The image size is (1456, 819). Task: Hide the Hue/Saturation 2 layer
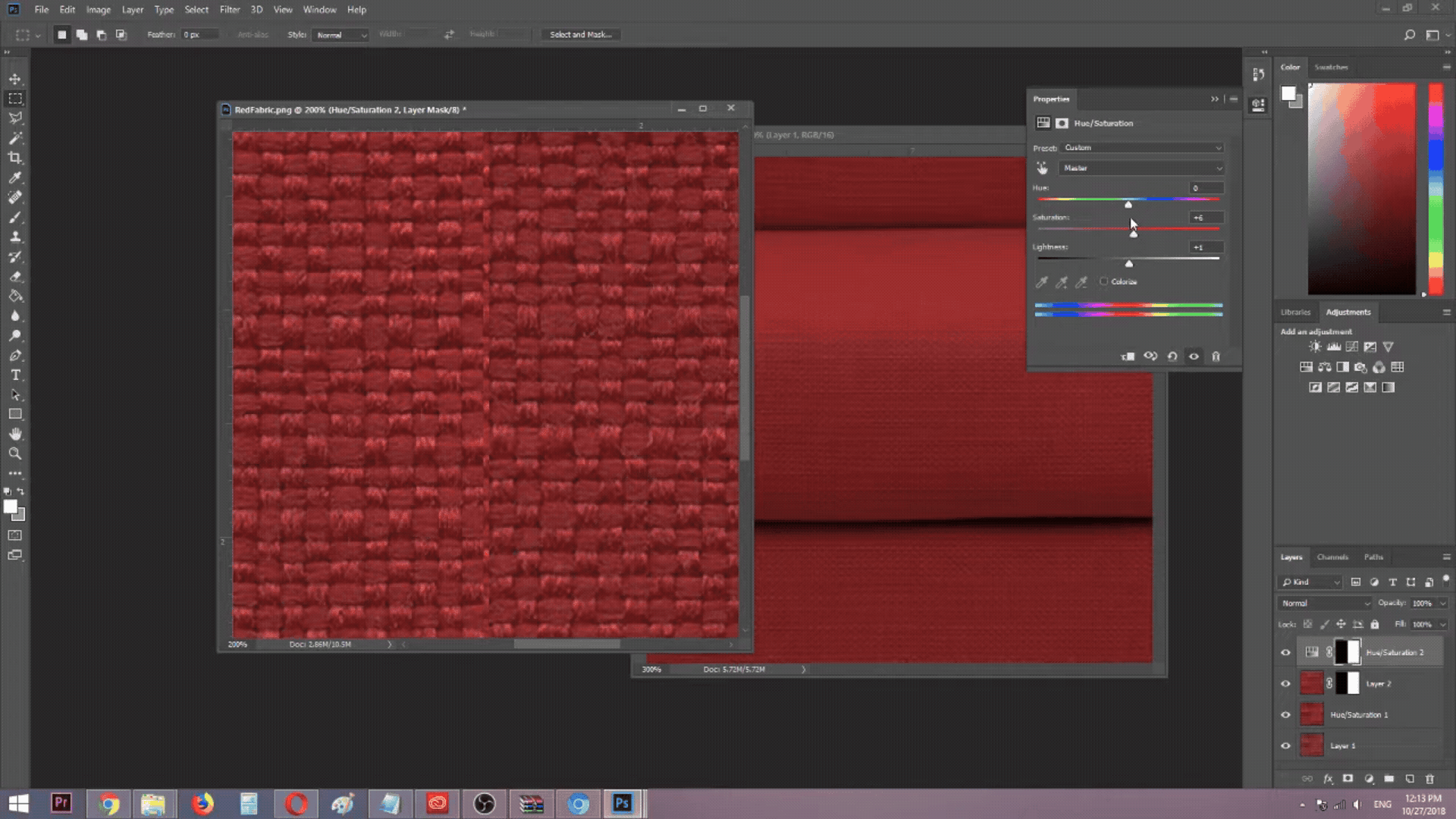pos(1285,652)
